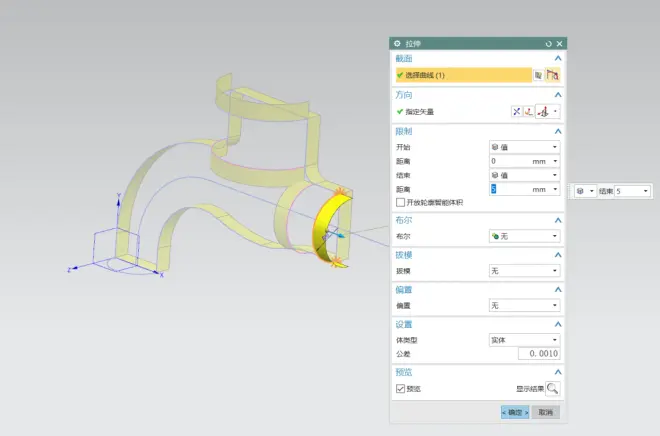Uncheck the 预览 checkbox

(x=401, y=389)
